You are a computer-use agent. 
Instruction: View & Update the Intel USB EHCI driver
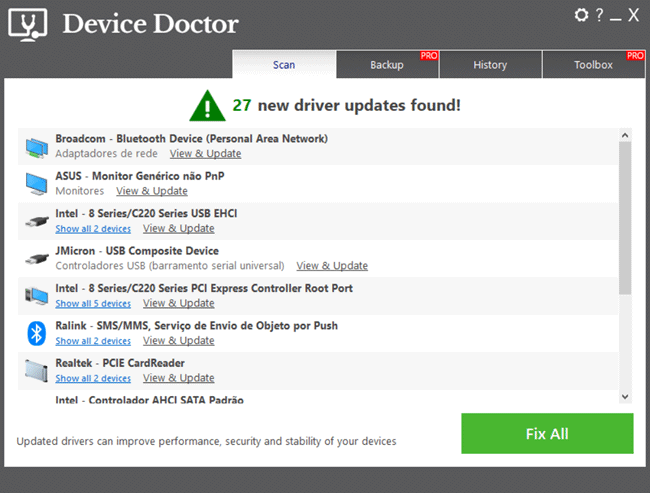(x=179, y=228)
